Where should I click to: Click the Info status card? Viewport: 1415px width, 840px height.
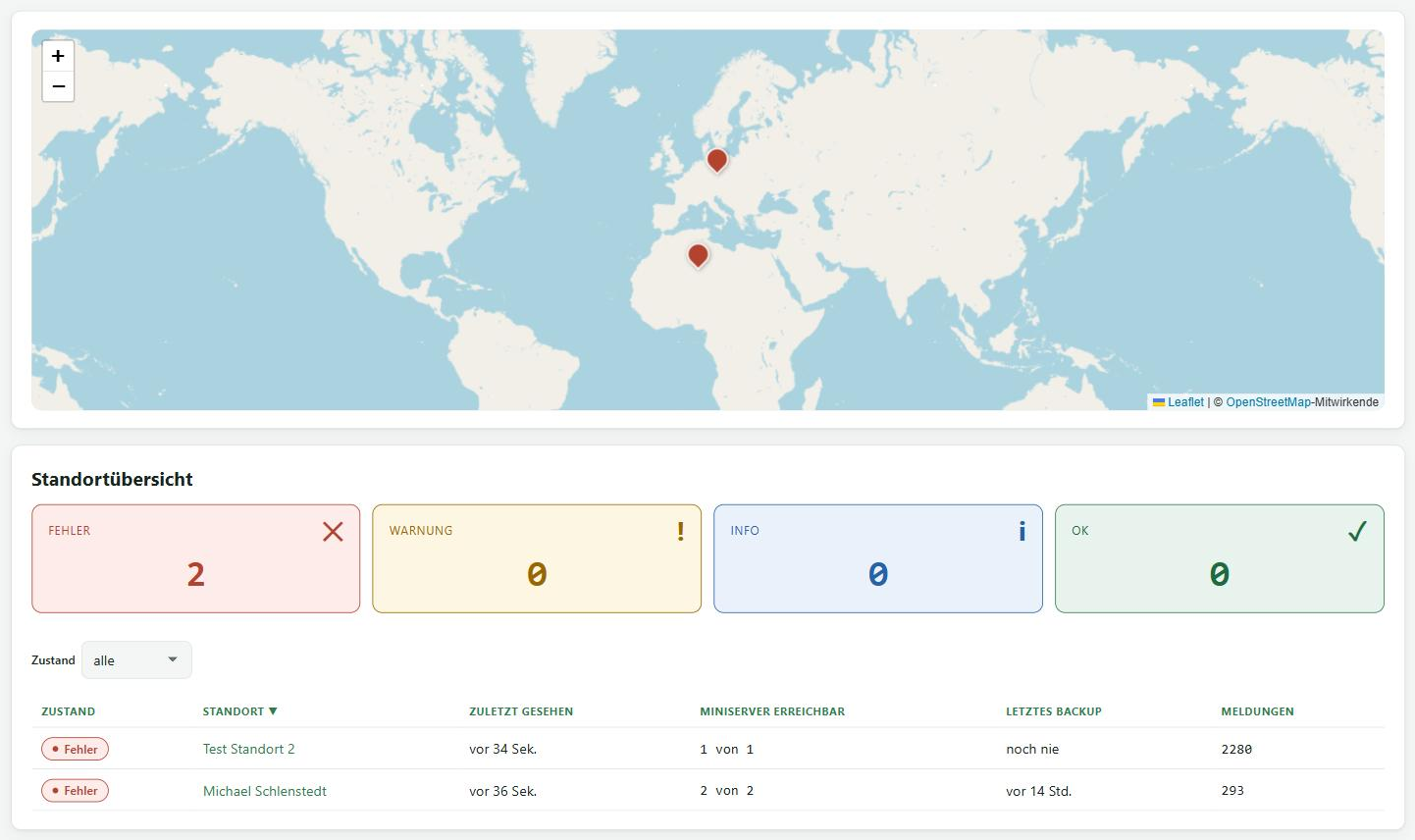(878, 558)
